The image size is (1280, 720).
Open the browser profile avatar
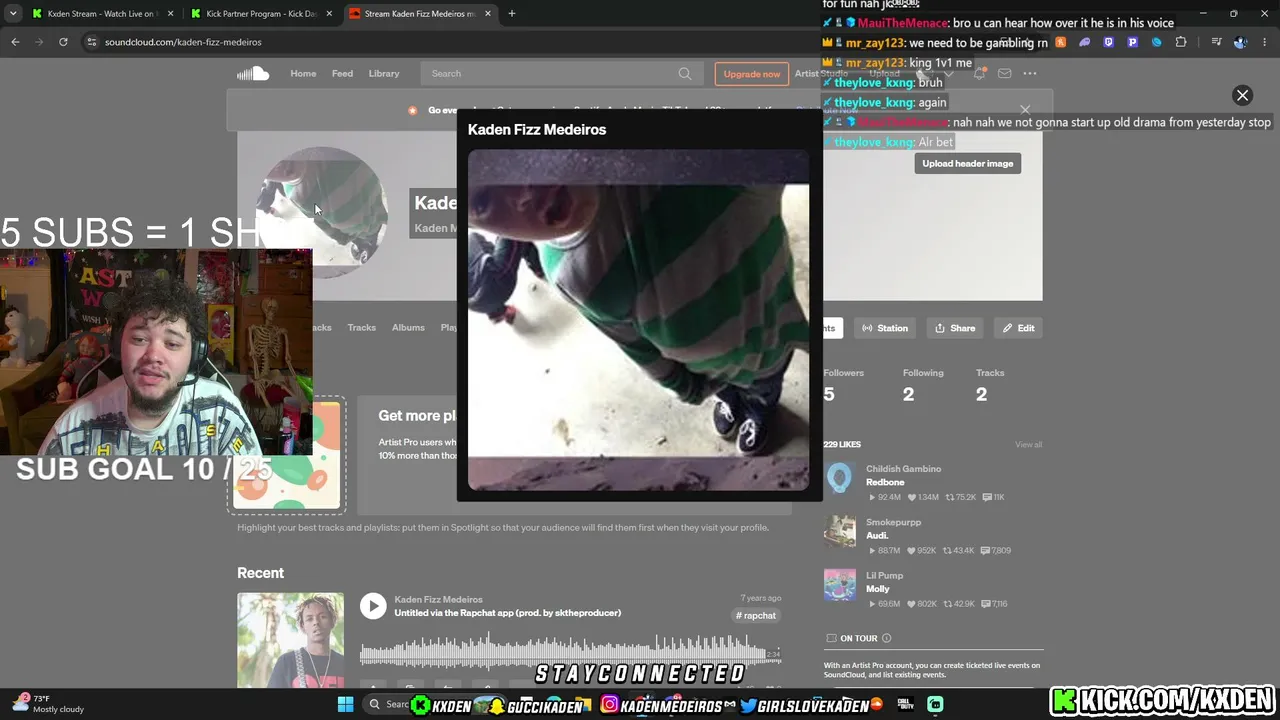[x=1240, y=42]
